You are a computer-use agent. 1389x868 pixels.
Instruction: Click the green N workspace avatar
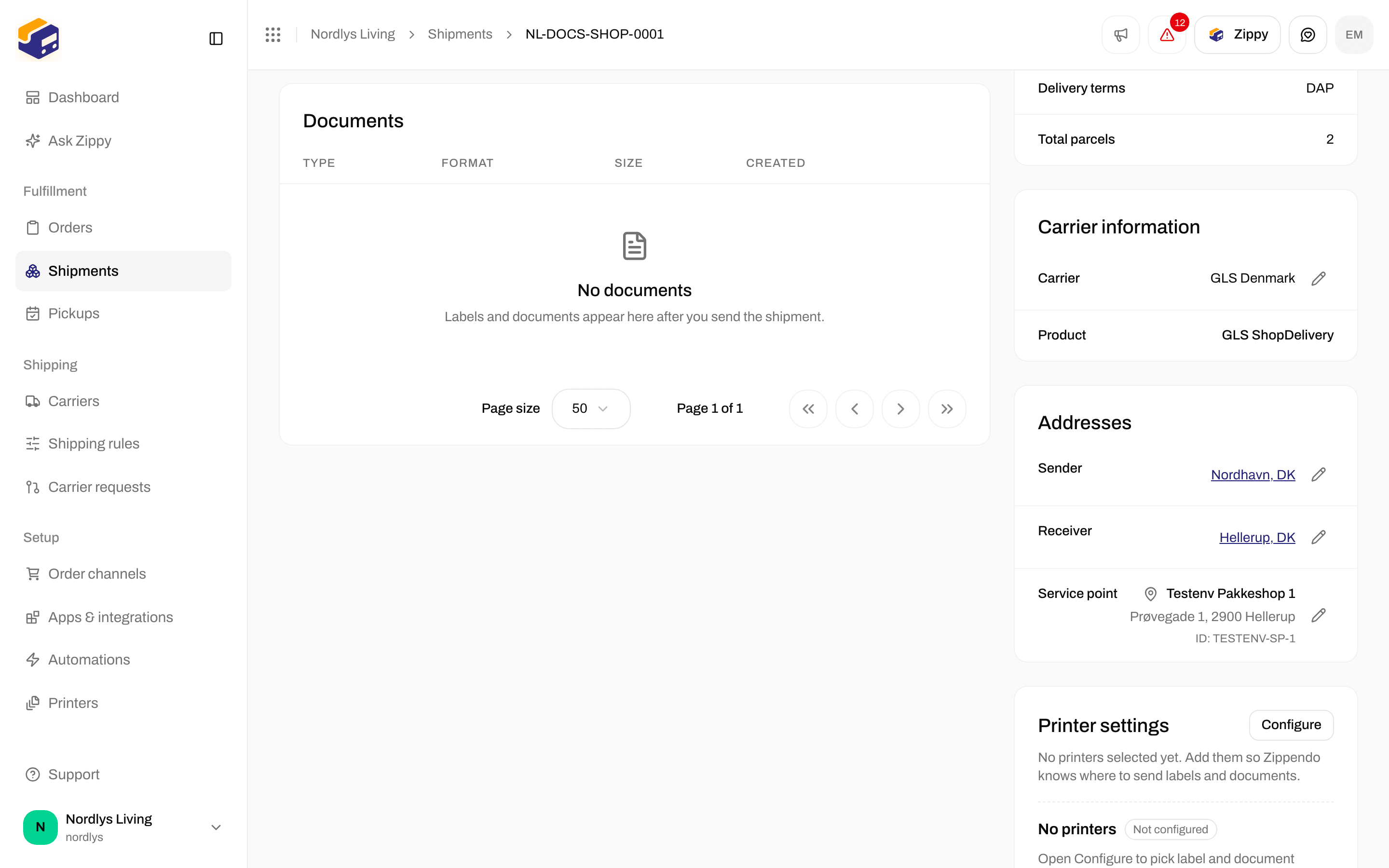click(40, 827)
